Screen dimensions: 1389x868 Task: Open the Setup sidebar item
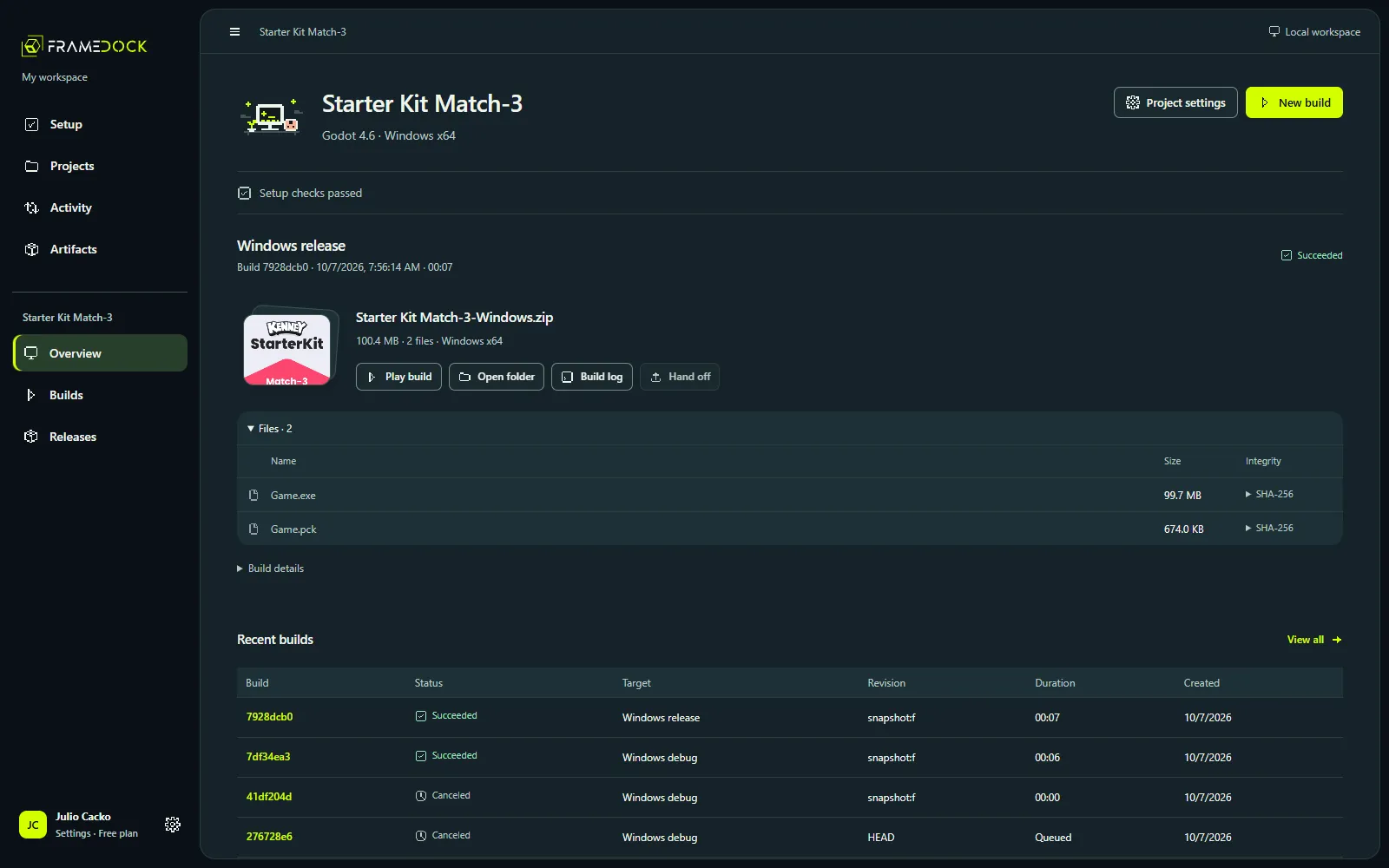point(100,124)
